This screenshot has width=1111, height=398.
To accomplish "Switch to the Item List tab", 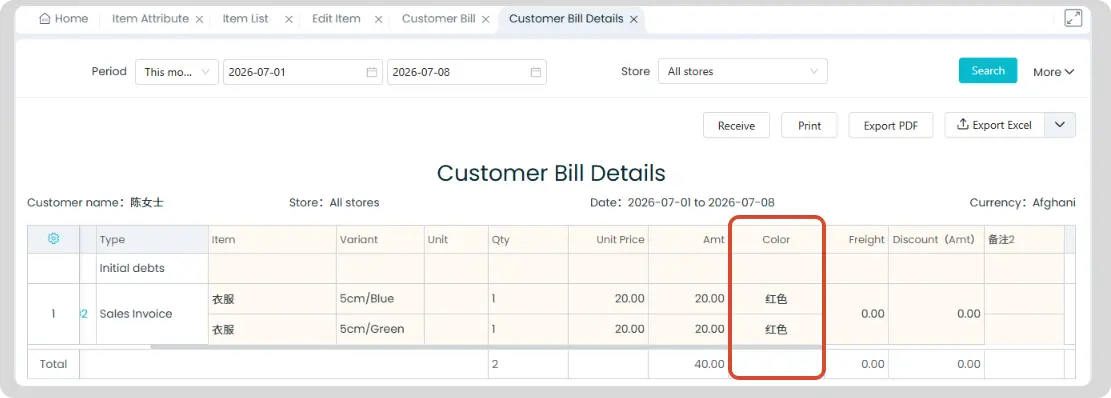I will 245,19.
